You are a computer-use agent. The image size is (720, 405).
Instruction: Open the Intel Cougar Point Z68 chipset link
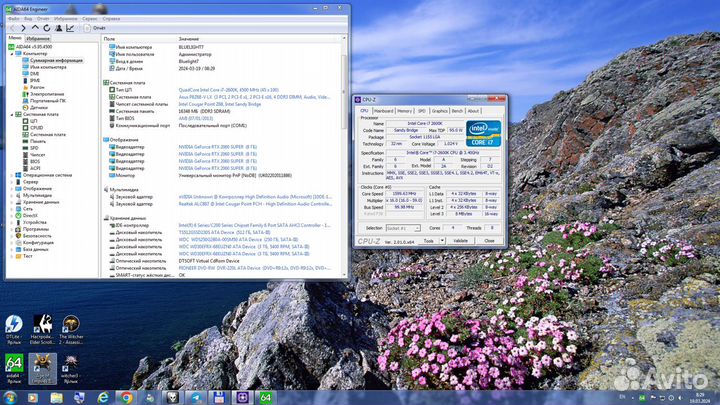[x=219, y=104]
